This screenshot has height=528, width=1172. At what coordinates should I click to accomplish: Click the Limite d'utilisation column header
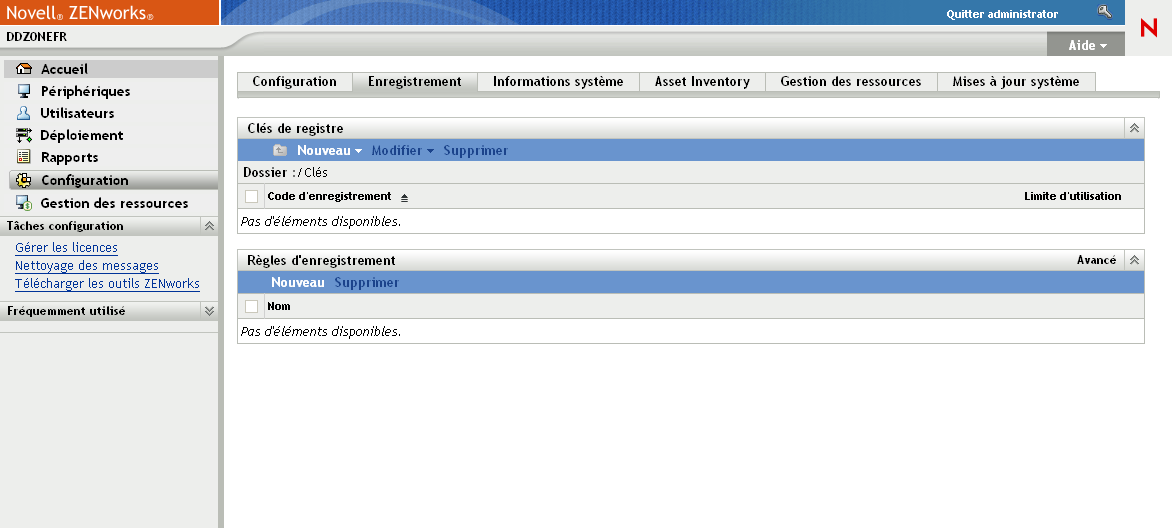pos(1073,196)
